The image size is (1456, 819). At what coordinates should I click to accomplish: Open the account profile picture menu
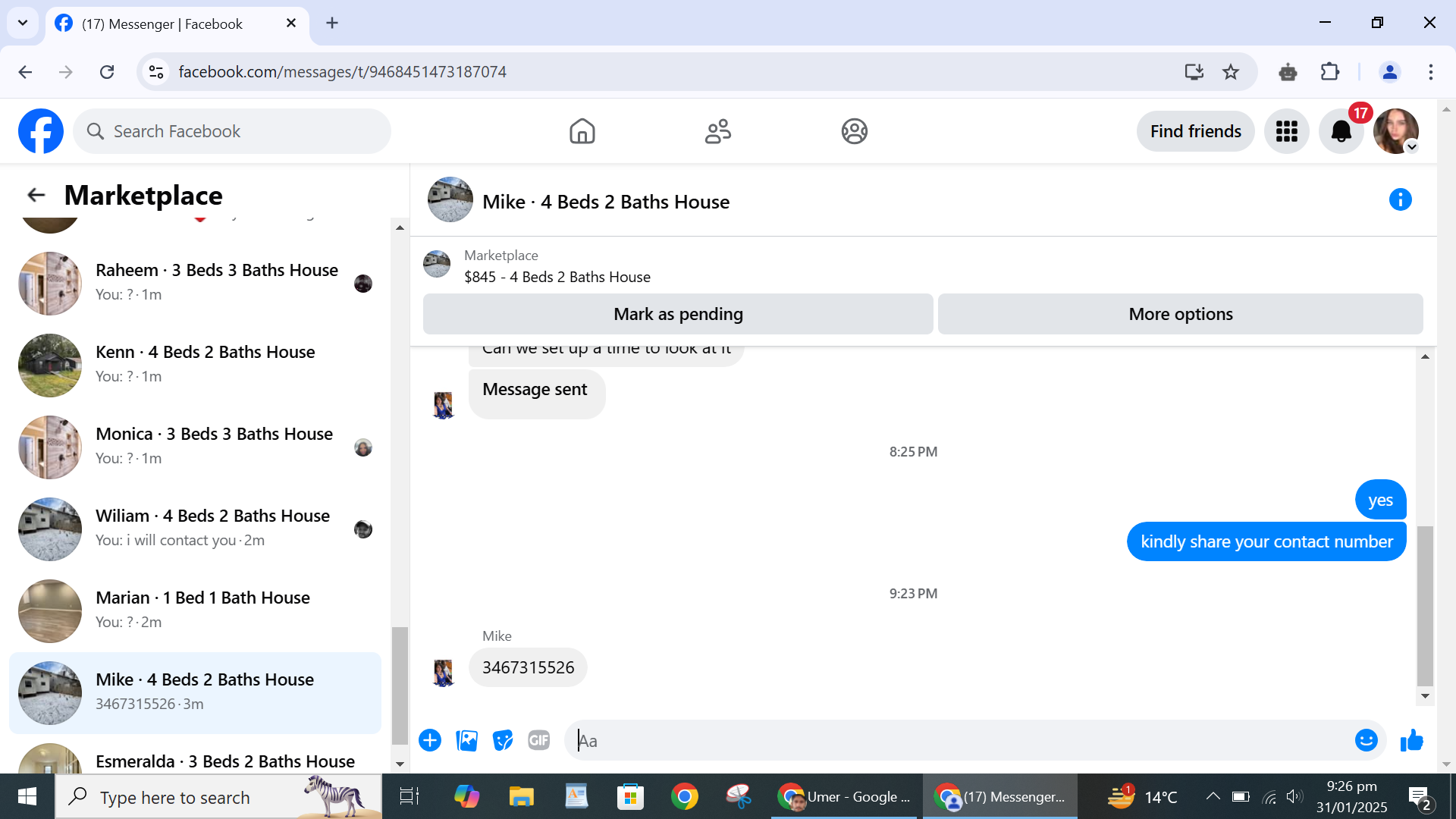pyautogui.click(x=1396, y=131)
